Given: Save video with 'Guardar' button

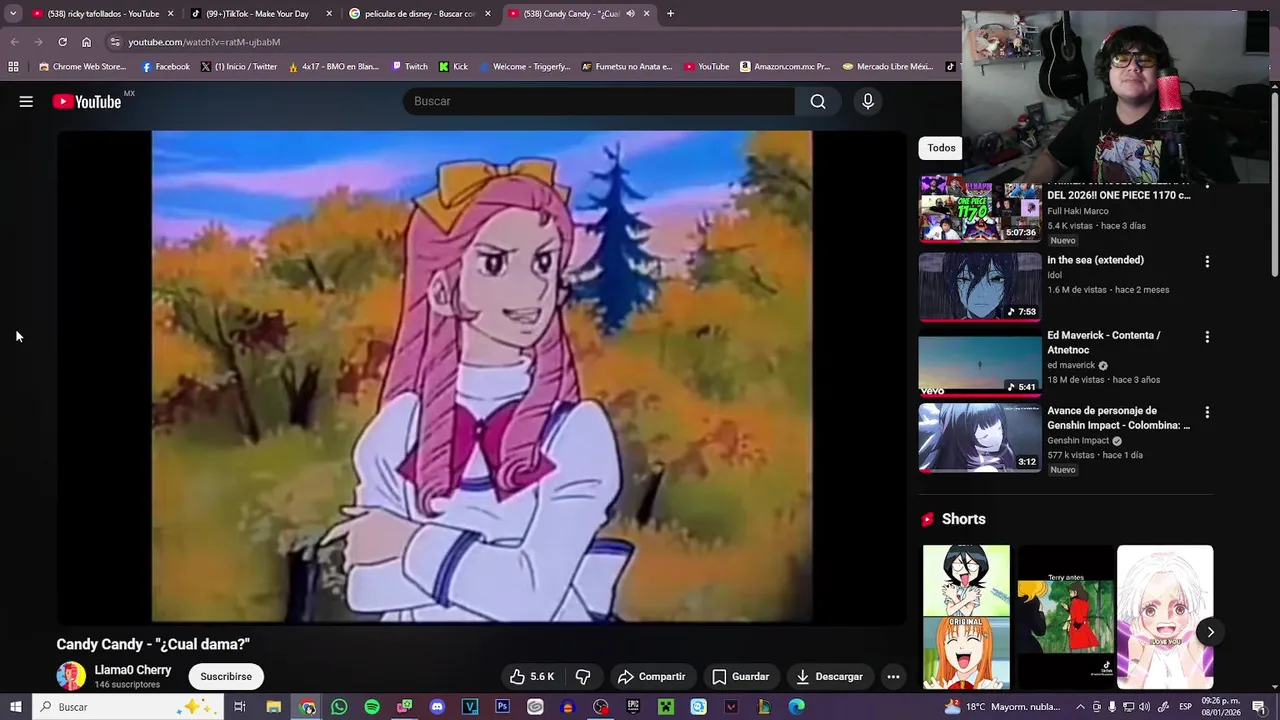Looking at the screenshot, I should click(740, 677).
